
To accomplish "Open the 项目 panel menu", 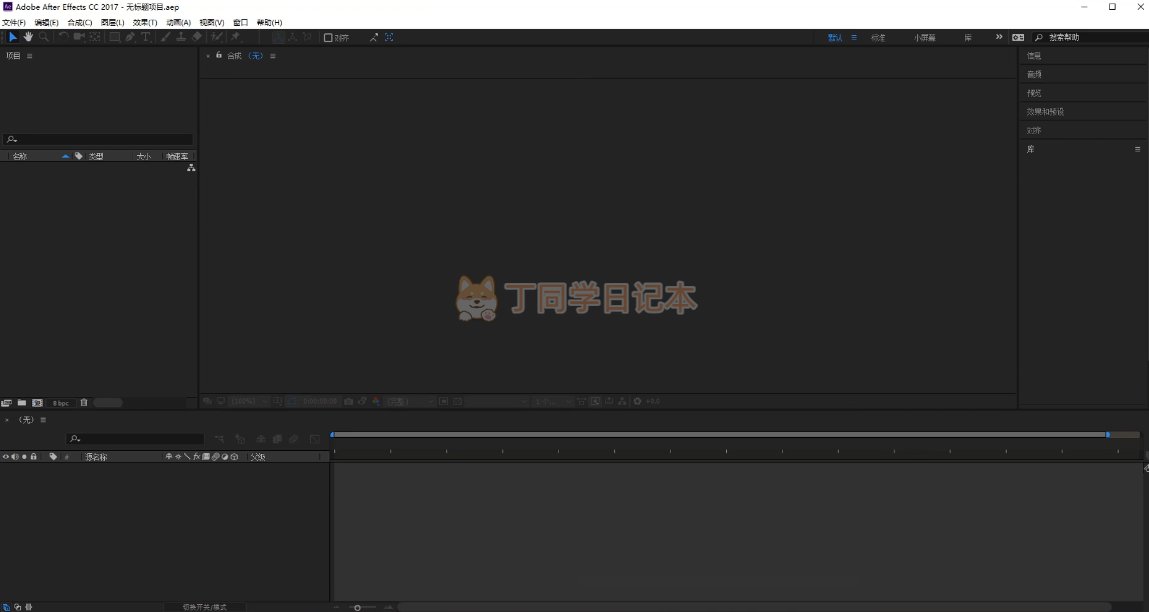I will (29, 56).
